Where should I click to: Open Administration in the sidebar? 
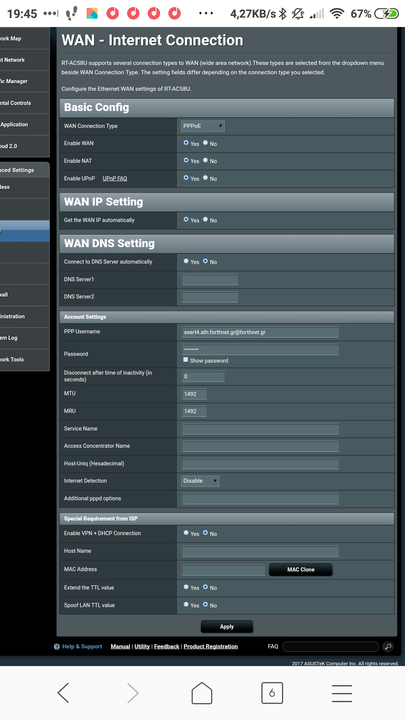[x=24, y=316]
